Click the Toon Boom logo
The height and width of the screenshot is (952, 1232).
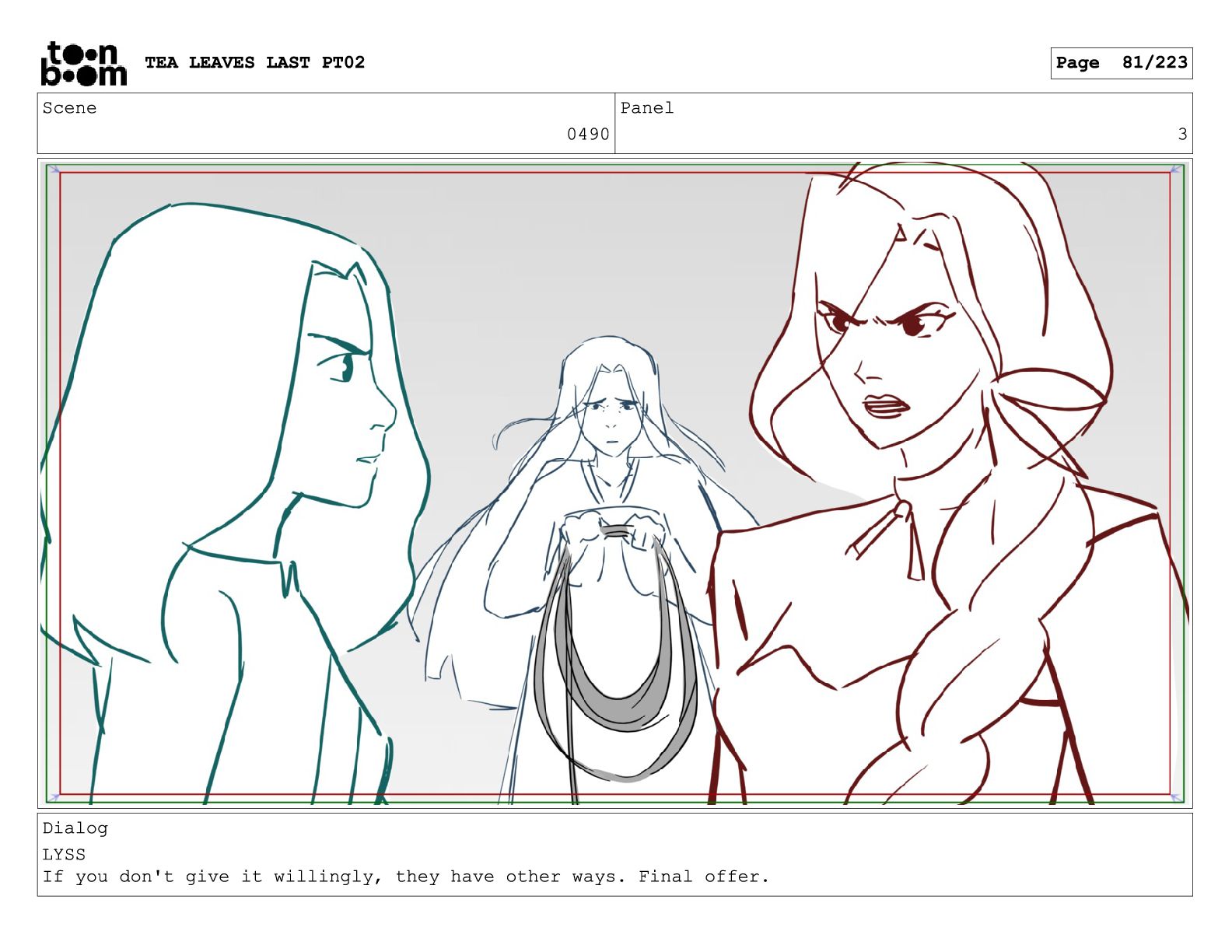pos(83,63)
